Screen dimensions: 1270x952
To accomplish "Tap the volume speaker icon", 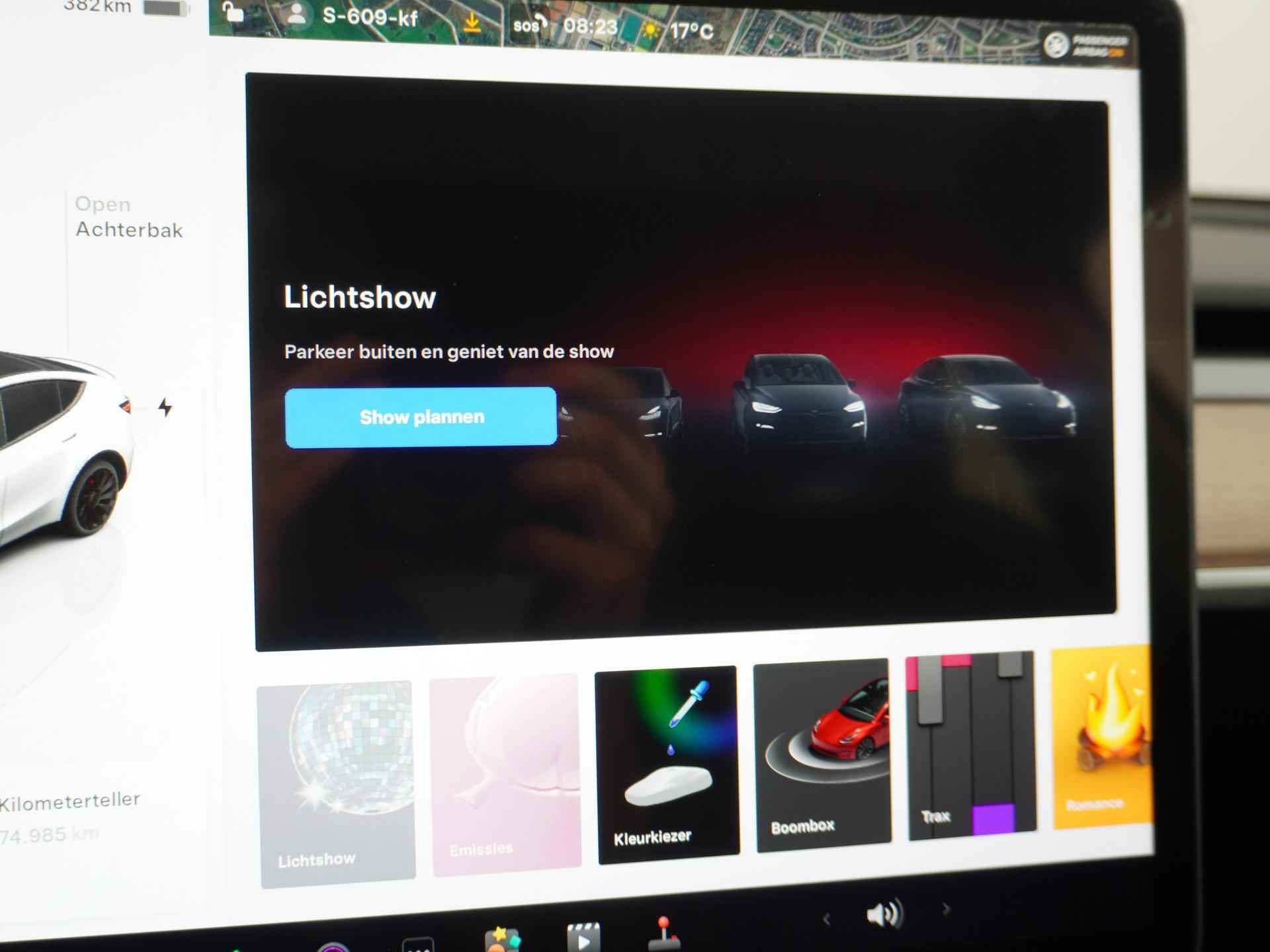I will (x=885, y=914).
